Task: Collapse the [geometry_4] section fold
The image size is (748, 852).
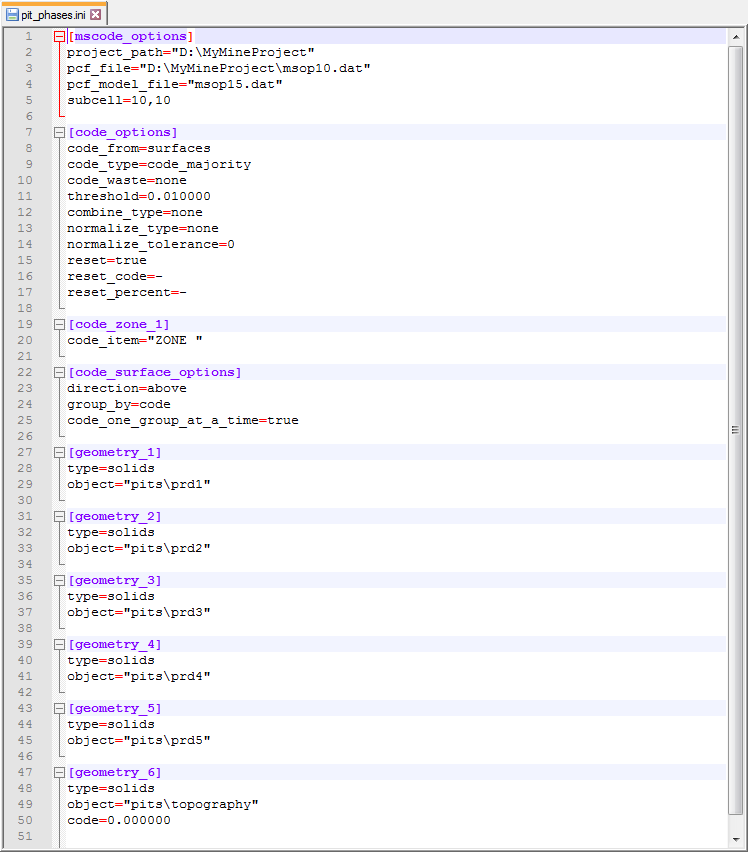Action: pyautogui.click(x=59, y=644)
